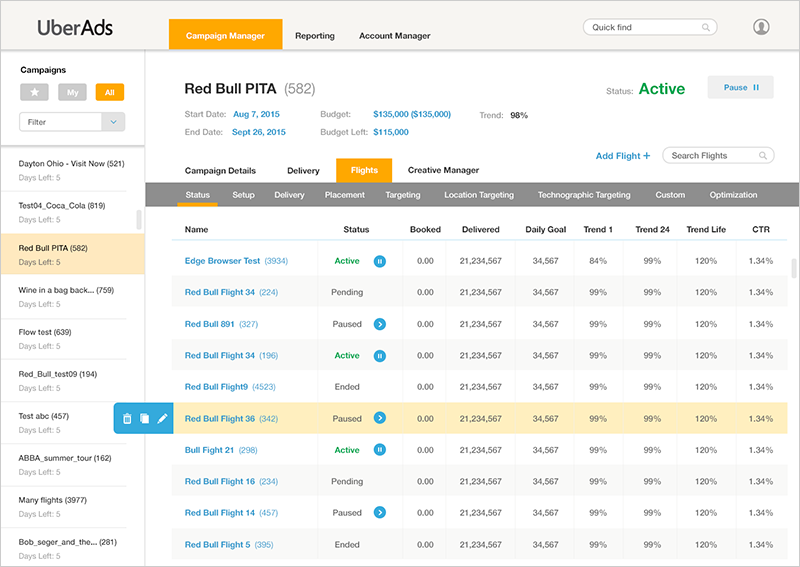Select the Placement sub-tab
Image resolution: width=800 pixels, height=567 pixels.
345,195
